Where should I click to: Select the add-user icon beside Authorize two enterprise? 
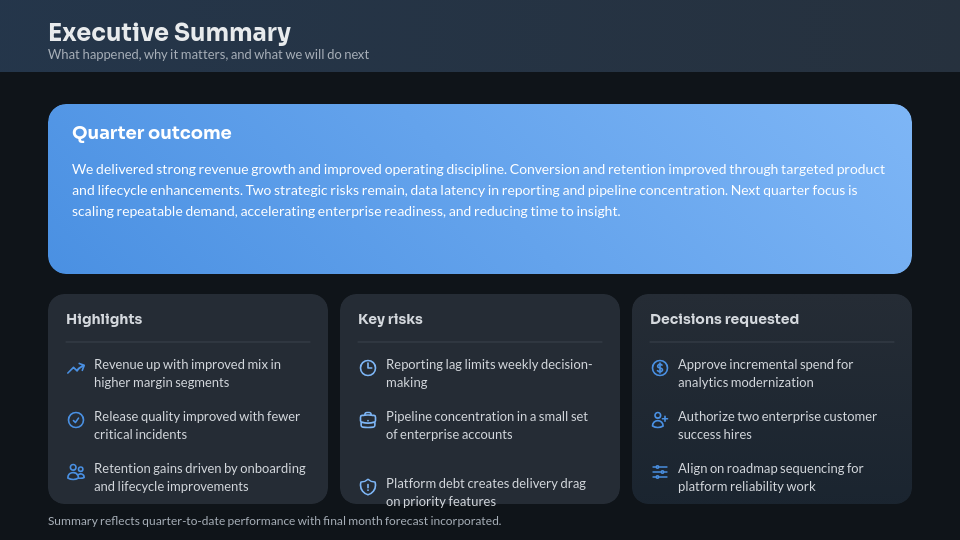(x=659, y=420)
